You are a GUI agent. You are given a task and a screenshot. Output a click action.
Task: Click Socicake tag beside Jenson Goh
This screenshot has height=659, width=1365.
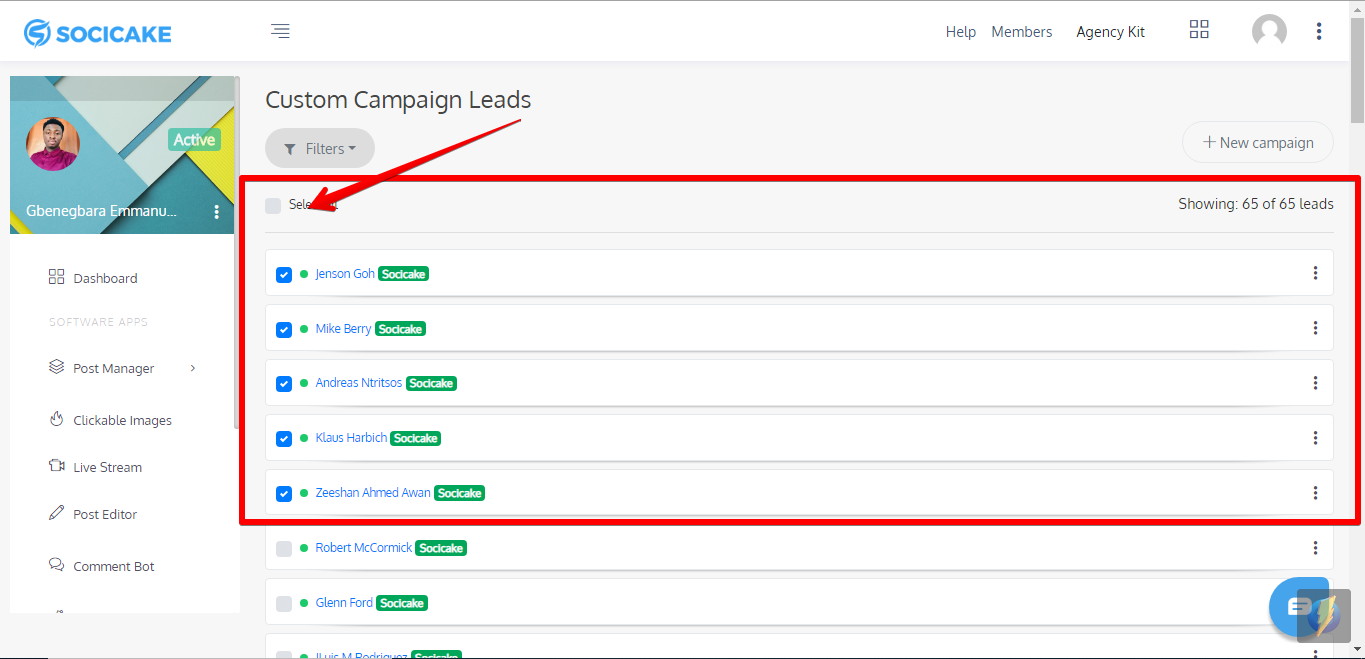tap(404, 274)
